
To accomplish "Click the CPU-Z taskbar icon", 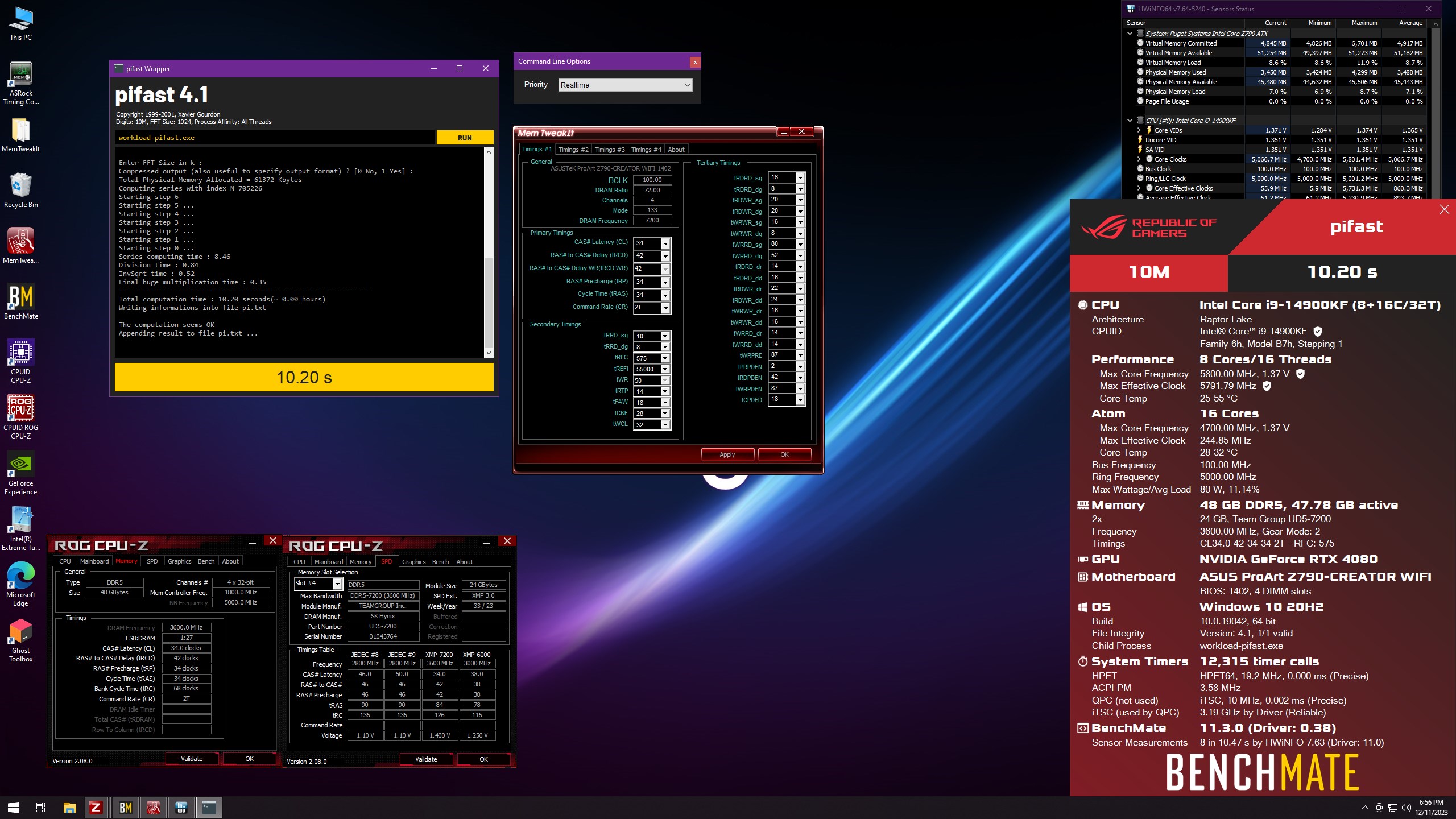I will (x=97, y=807).
